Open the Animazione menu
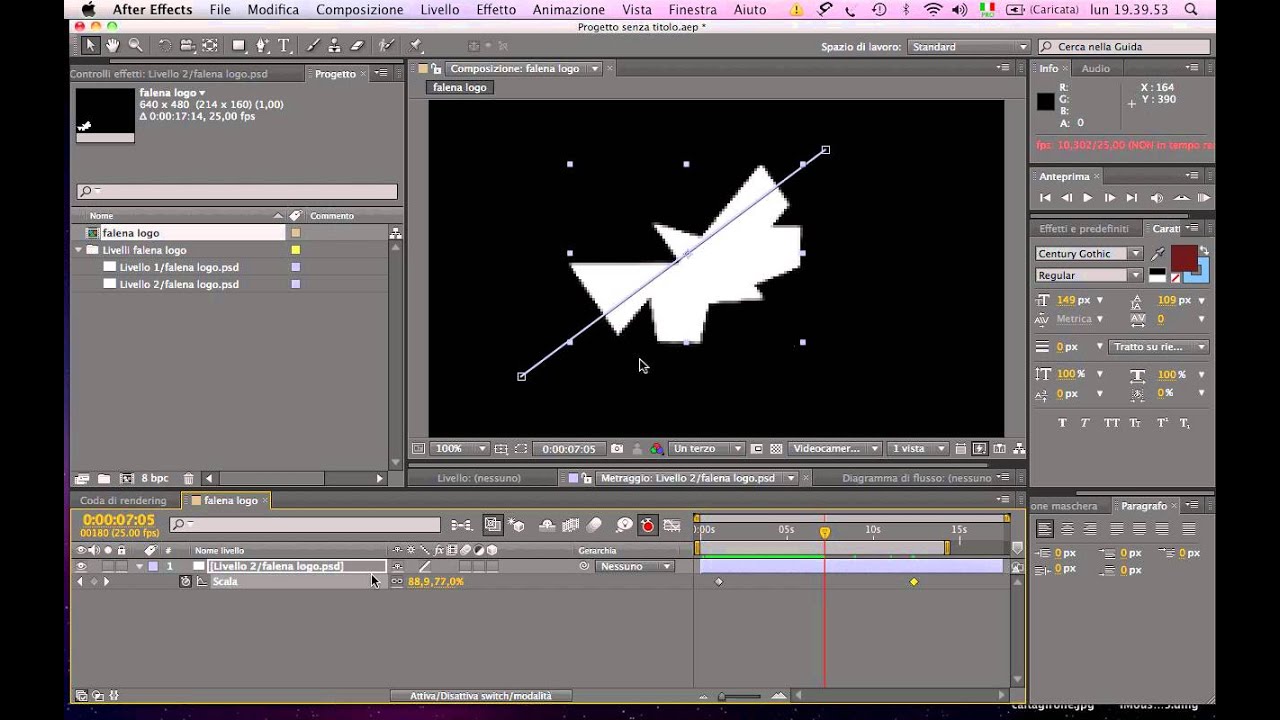 [x=569, y=10]
